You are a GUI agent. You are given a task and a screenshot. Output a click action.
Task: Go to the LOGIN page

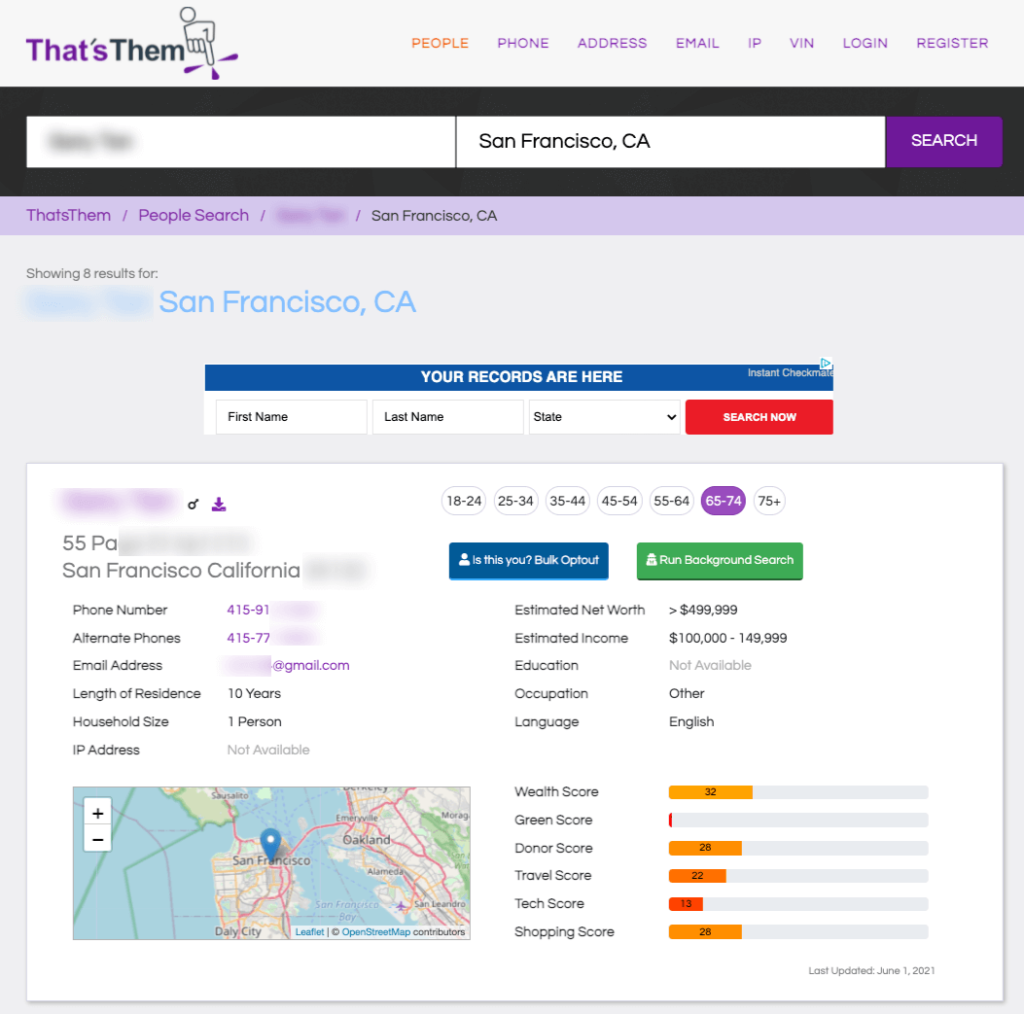pos(865,43)
